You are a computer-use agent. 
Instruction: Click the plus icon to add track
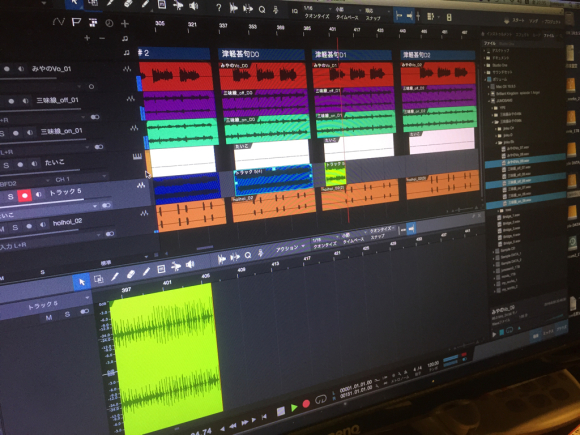[125, 24]
